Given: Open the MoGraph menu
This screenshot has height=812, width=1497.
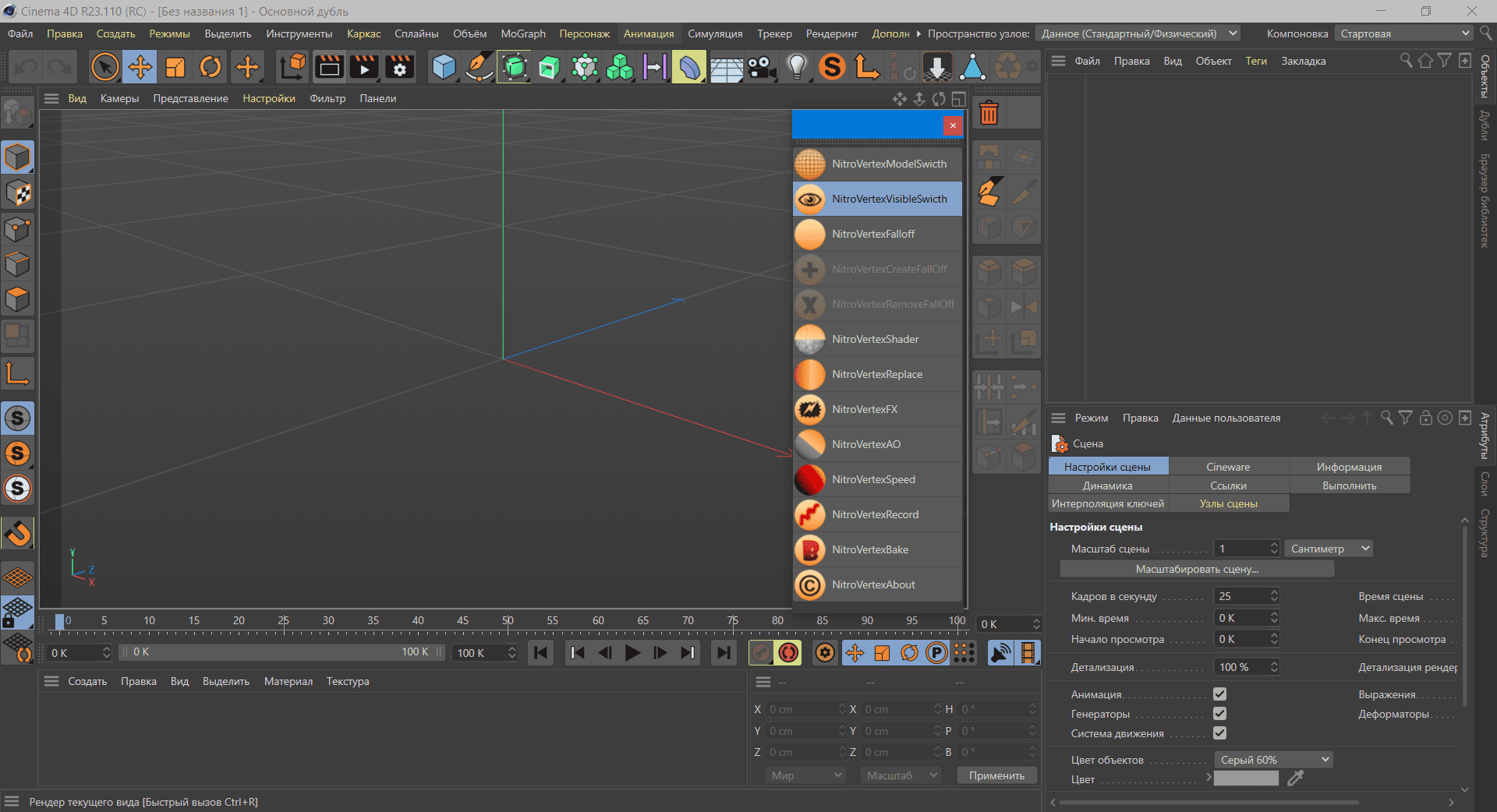Looking at the screenshot, I should (x=523, y=34).
